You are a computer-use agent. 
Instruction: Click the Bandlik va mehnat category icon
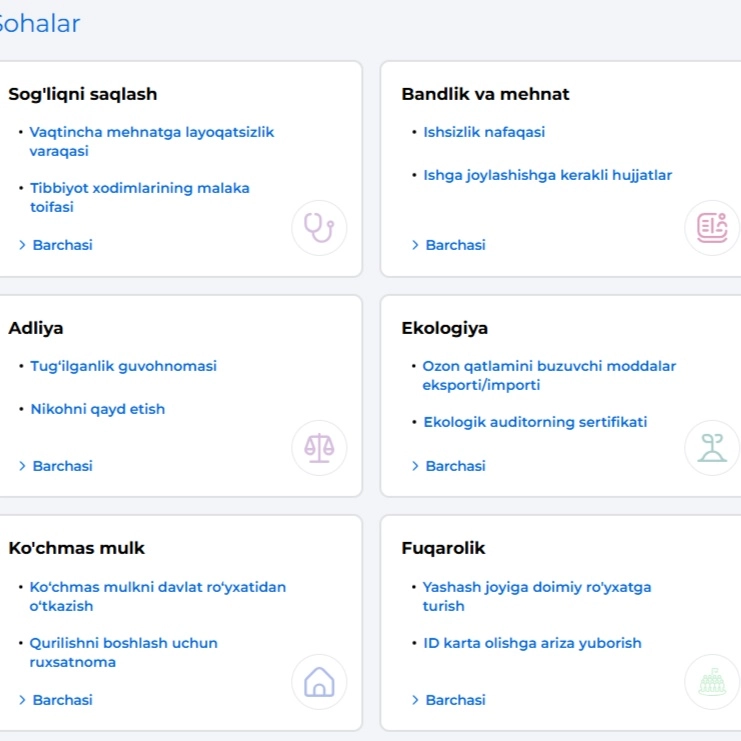712,228
